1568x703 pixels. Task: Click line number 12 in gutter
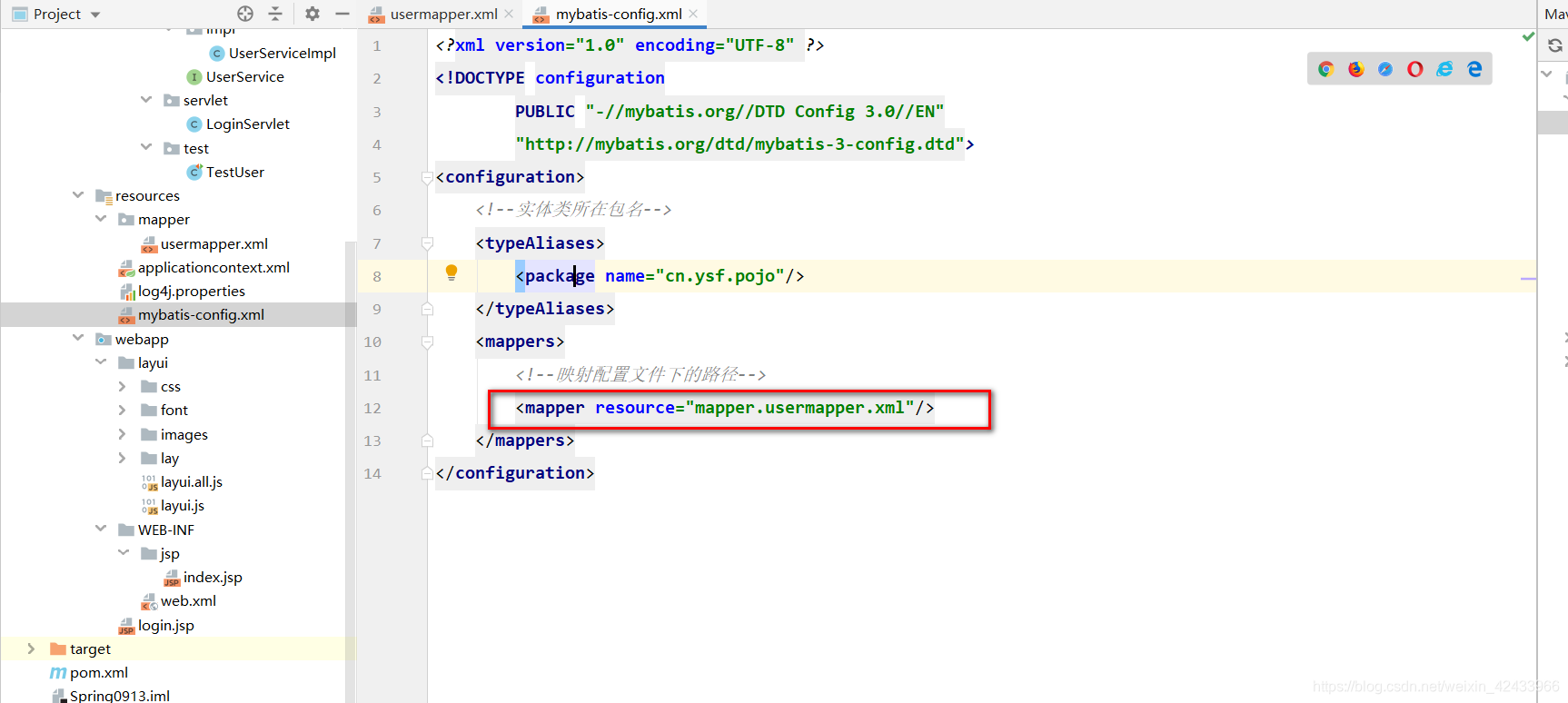pyautogui.click(x=372, y=408)
